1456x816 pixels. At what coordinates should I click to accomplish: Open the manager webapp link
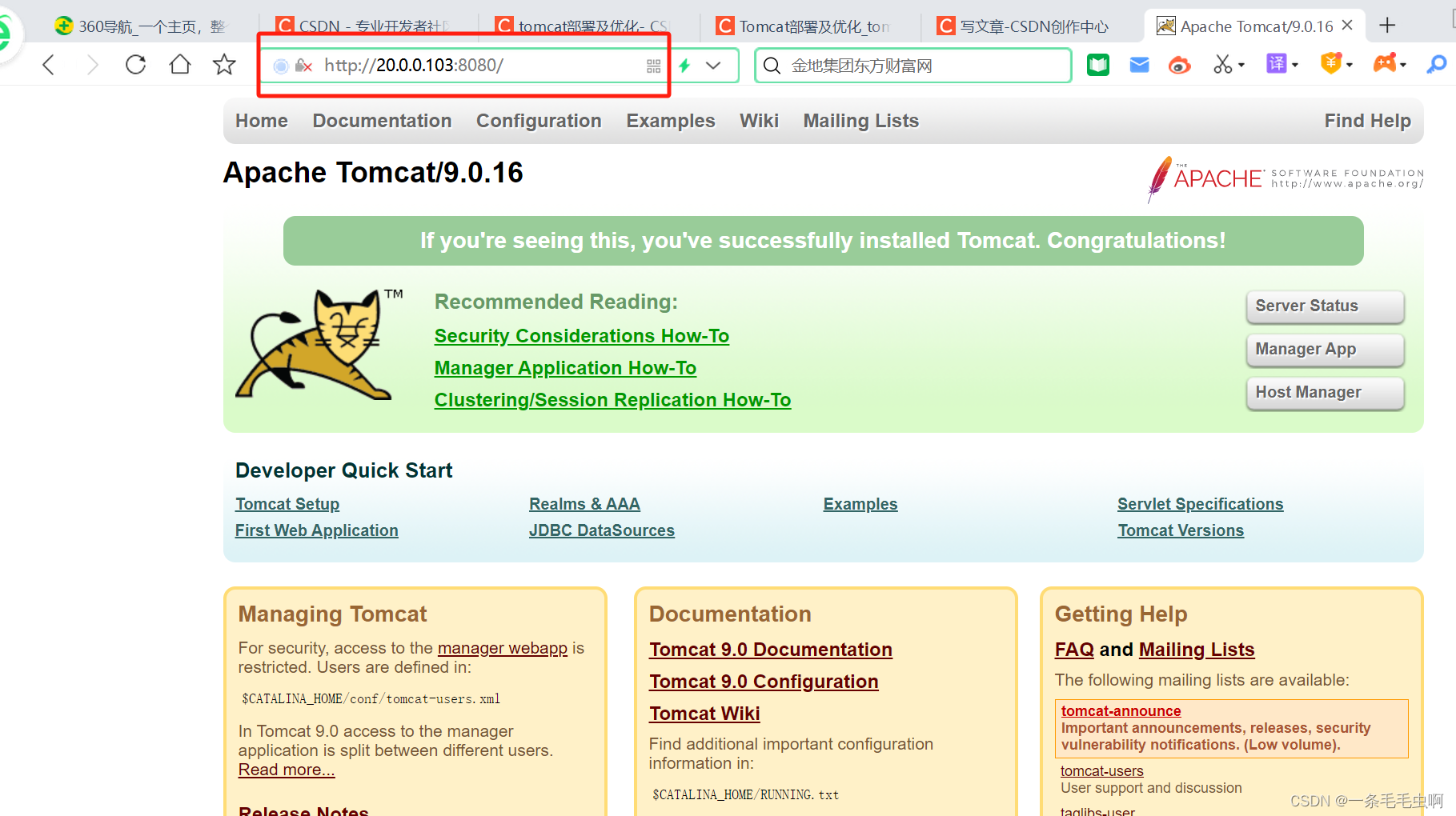pos(503,648)
